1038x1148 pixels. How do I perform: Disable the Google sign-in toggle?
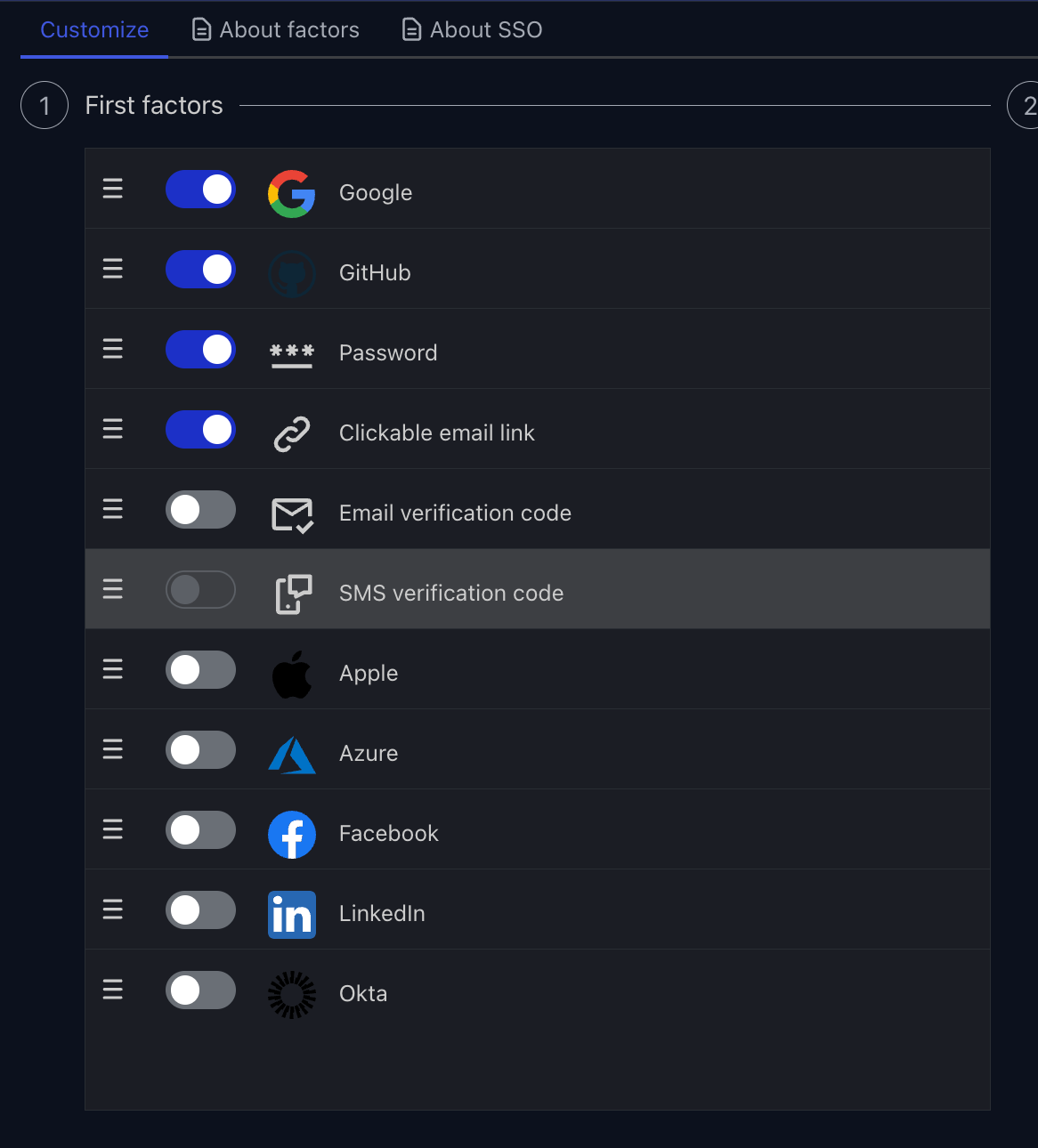click(x=200, y=190)
